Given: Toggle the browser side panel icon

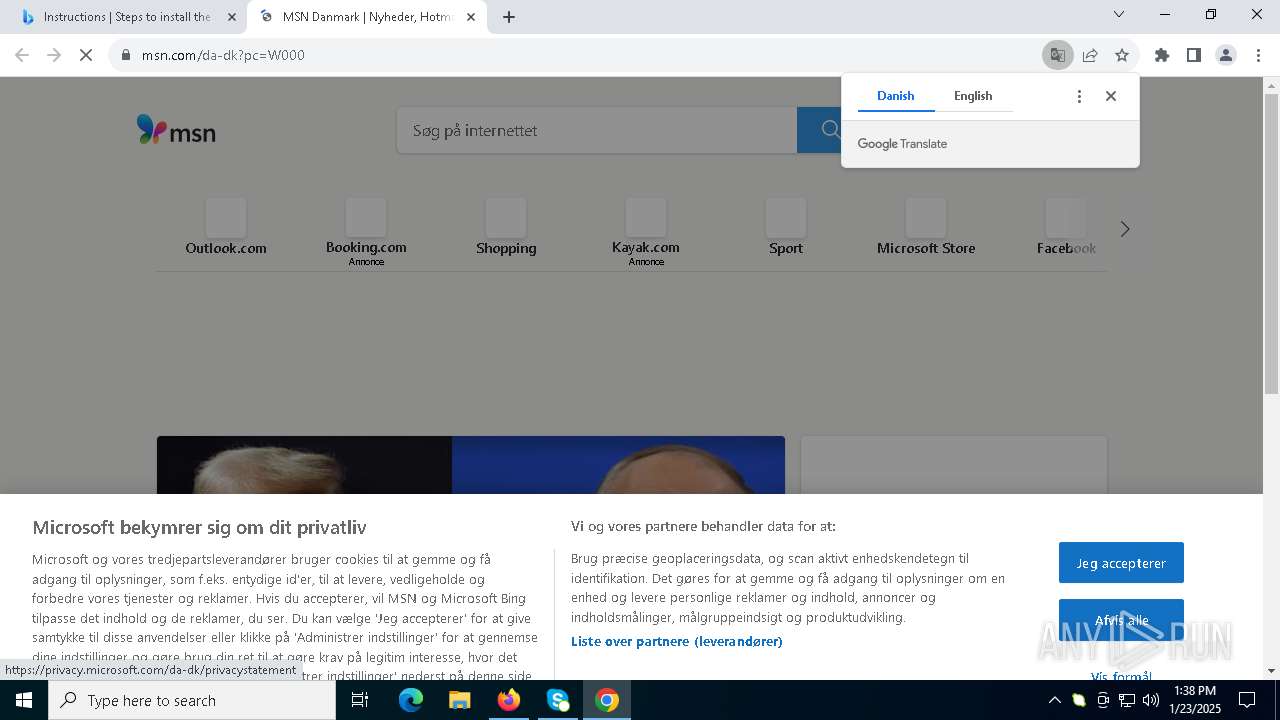Looking at the screenshot, I should point(1193,55).
